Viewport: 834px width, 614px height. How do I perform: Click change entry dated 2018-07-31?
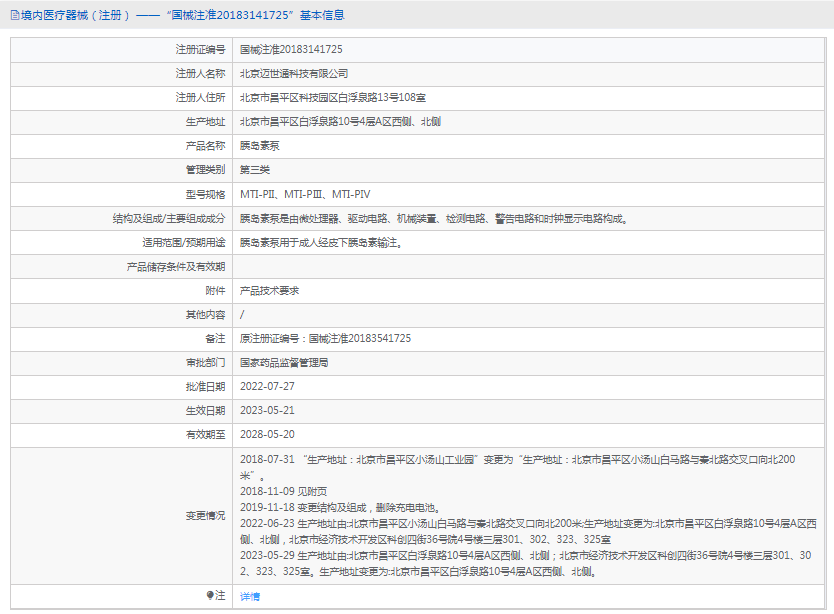(x=518, y=467)
